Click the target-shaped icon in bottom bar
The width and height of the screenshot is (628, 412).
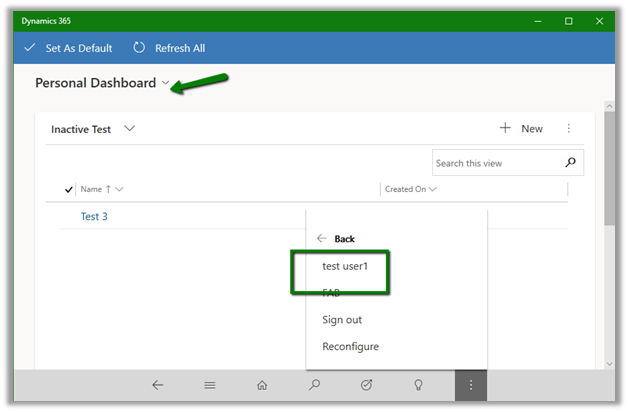[366, 385]
